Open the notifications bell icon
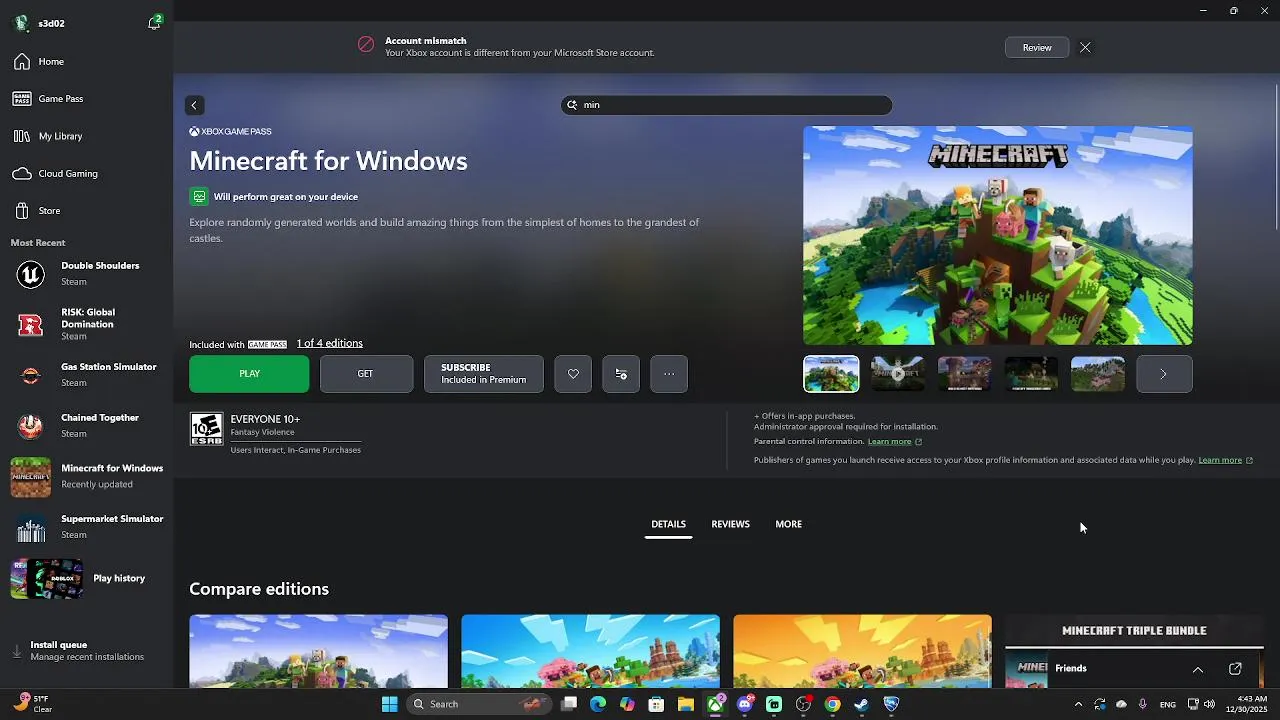The image size is (1280, 720). pyautogui.click(x=155, y=22)
